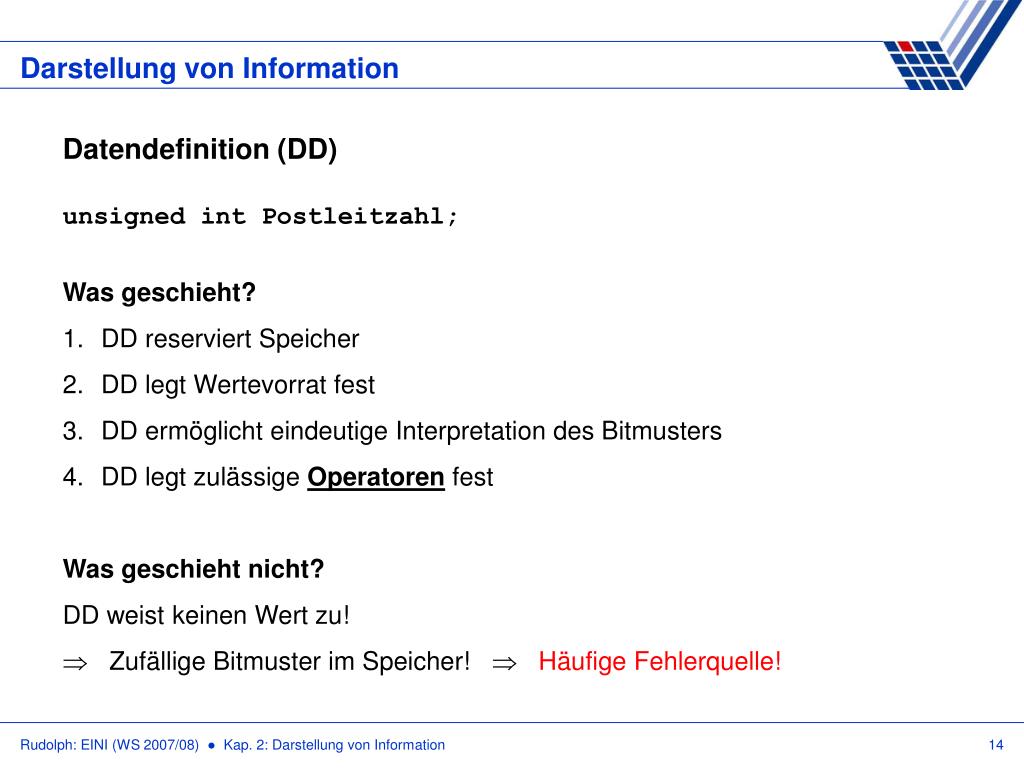This screenshot has width=1024, height=768.
Task: Click the red square in the logo
Action: 906,46
